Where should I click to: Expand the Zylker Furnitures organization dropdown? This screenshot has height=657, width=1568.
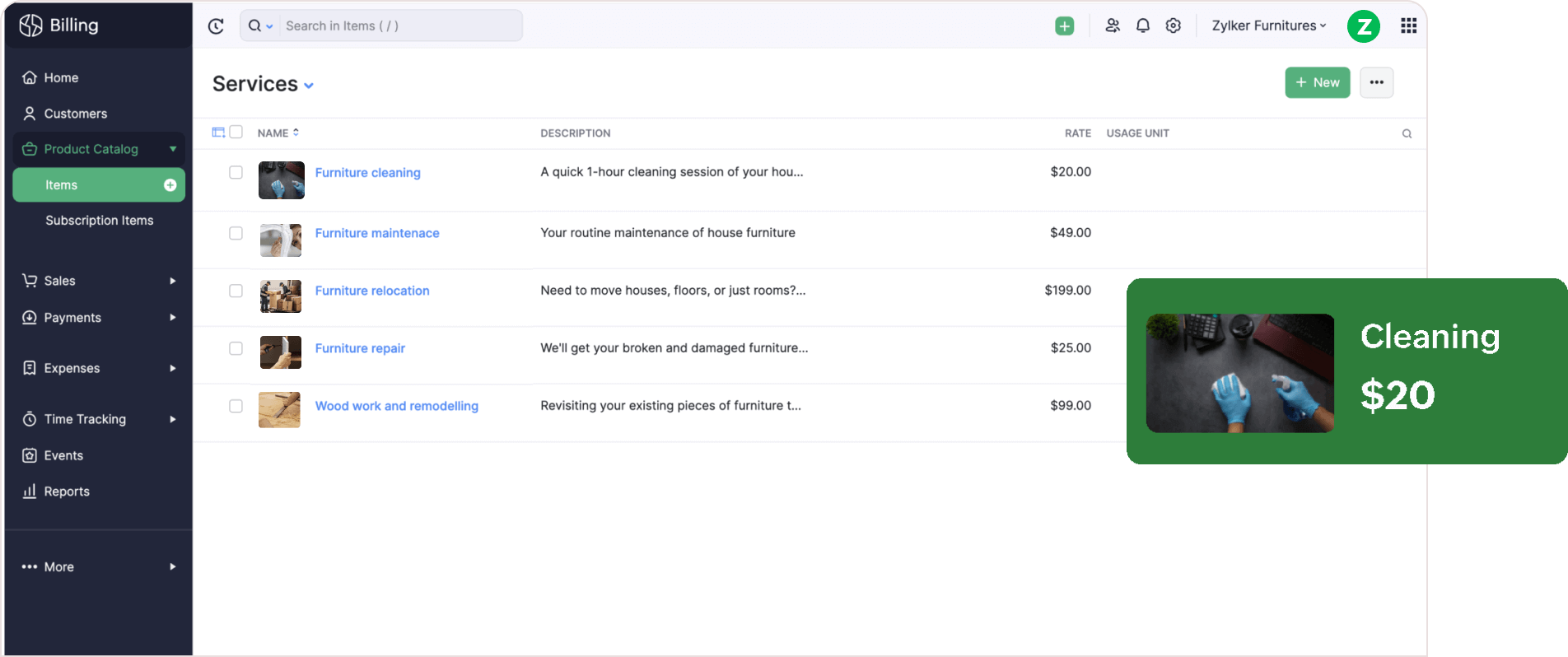coord(1268,26)
